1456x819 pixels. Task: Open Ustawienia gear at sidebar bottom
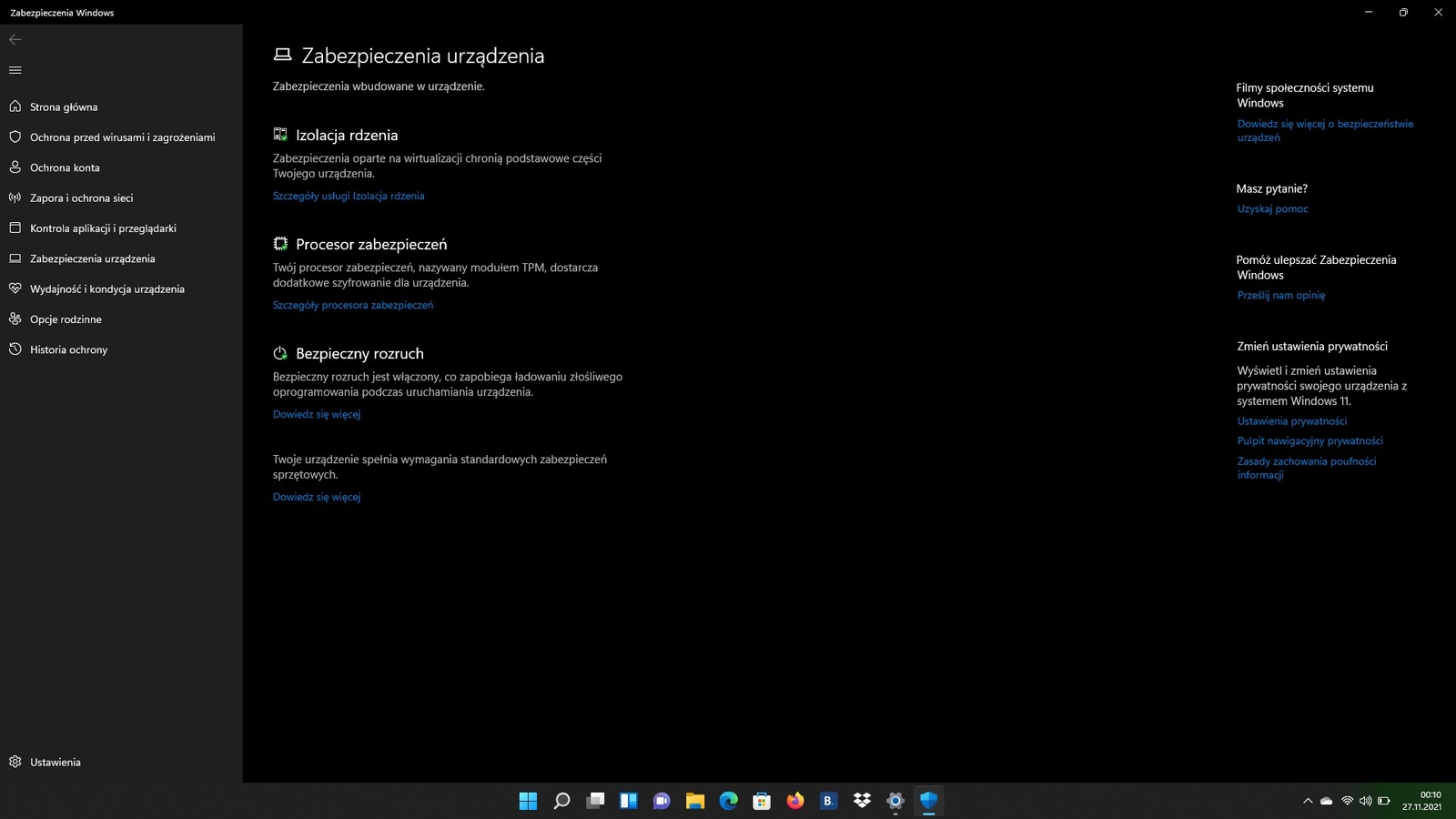click(14, 762)
